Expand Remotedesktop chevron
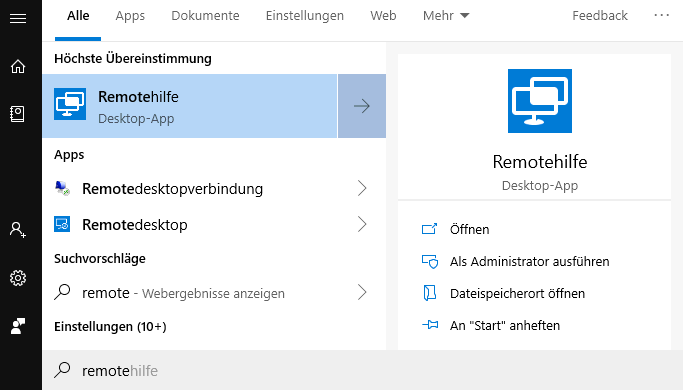Screen dimensions: 683x390 point(362,224)
